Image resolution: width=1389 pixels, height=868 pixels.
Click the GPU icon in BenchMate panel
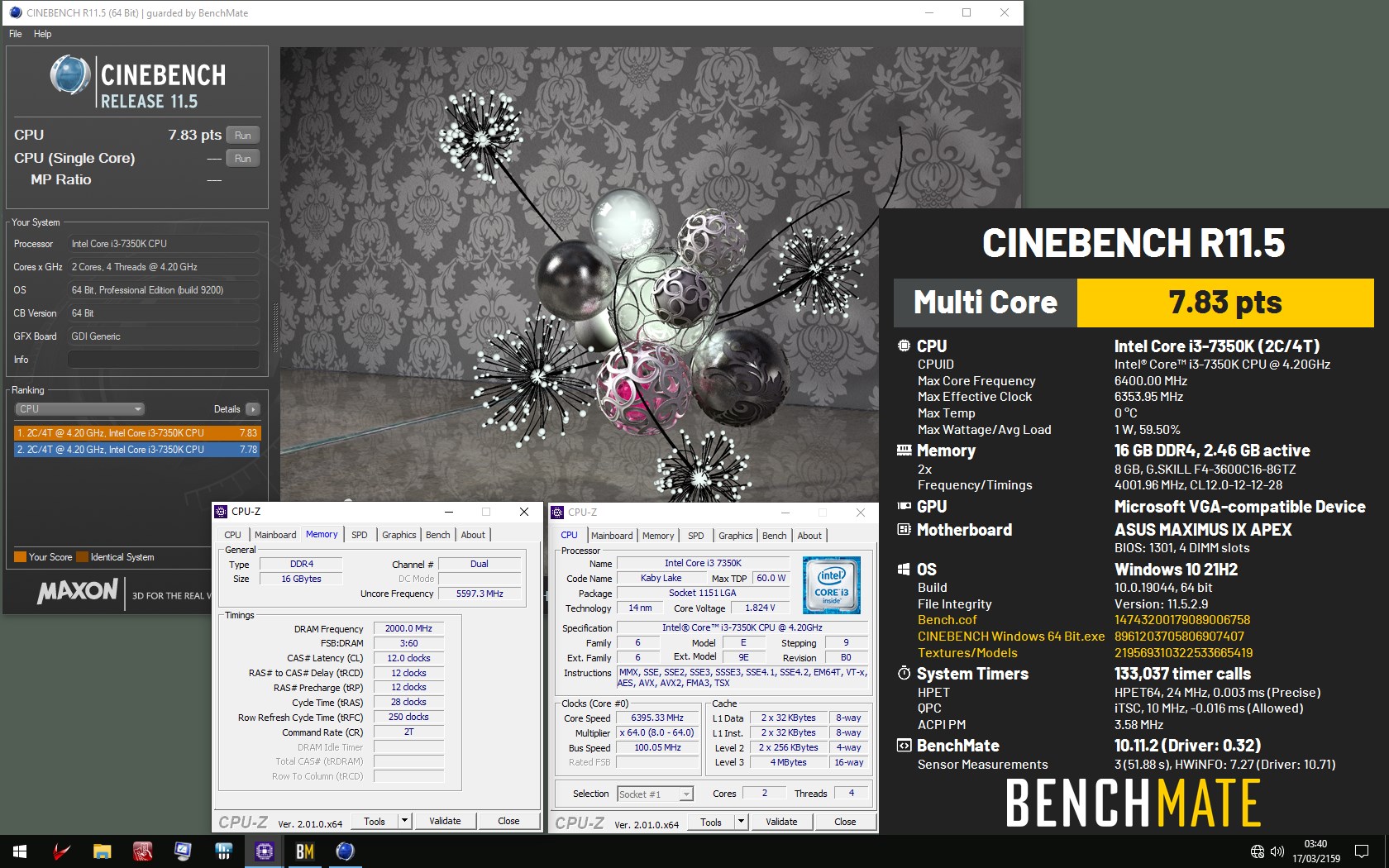click(905, 506)
